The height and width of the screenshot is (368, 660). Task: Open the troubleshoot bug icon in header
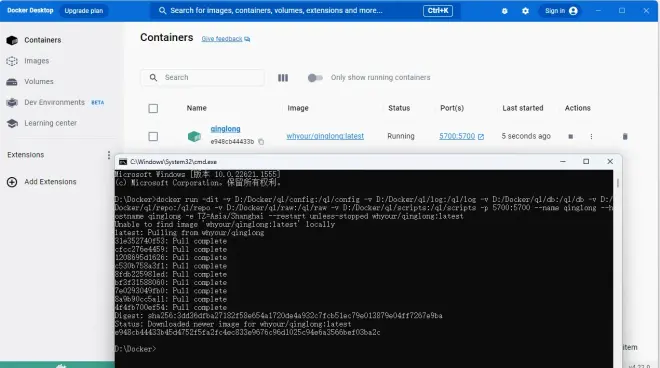(504, 11)
